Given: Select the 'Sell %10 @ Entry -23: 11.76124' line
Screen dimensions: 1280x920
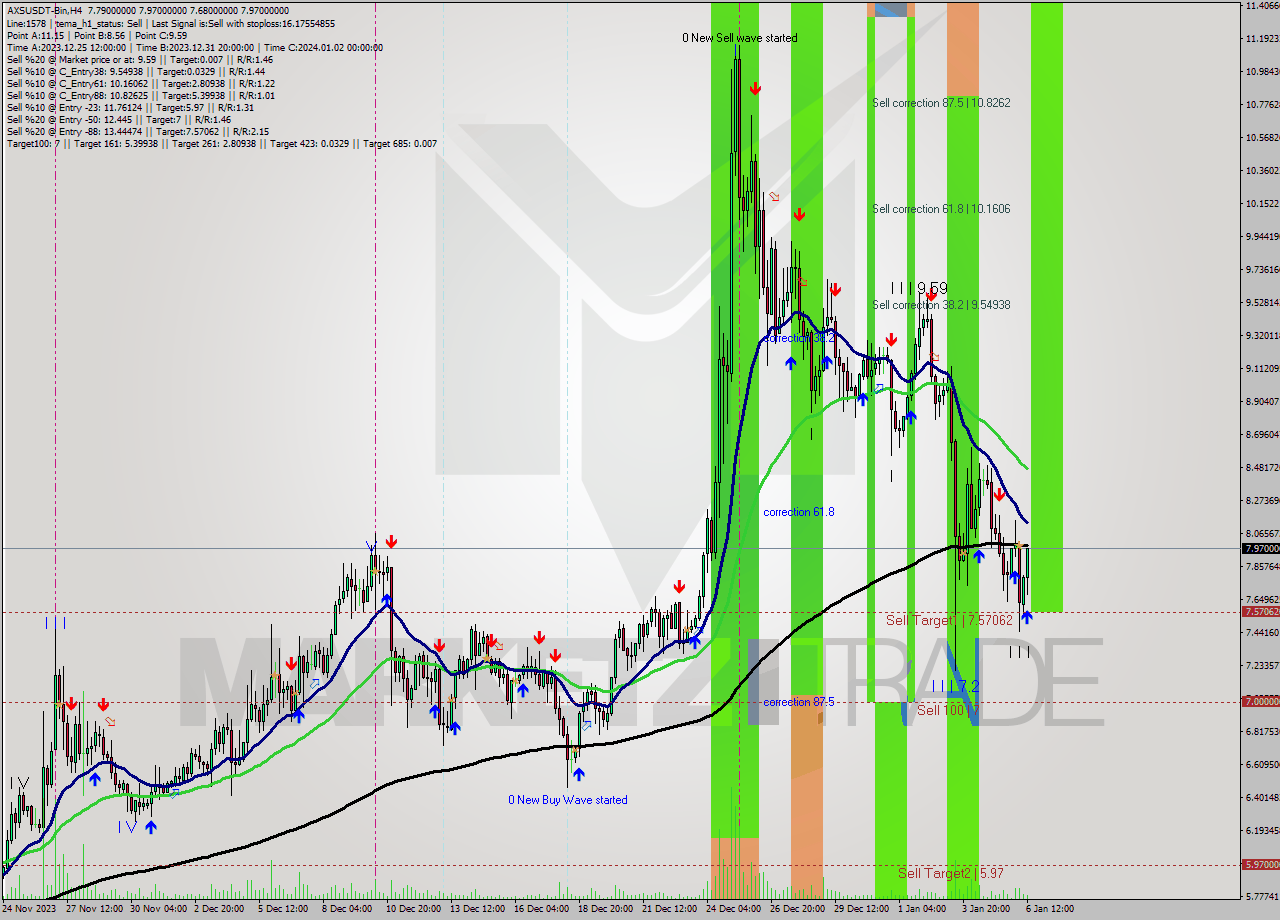Looking at the screenshot, I should [129, 107].
